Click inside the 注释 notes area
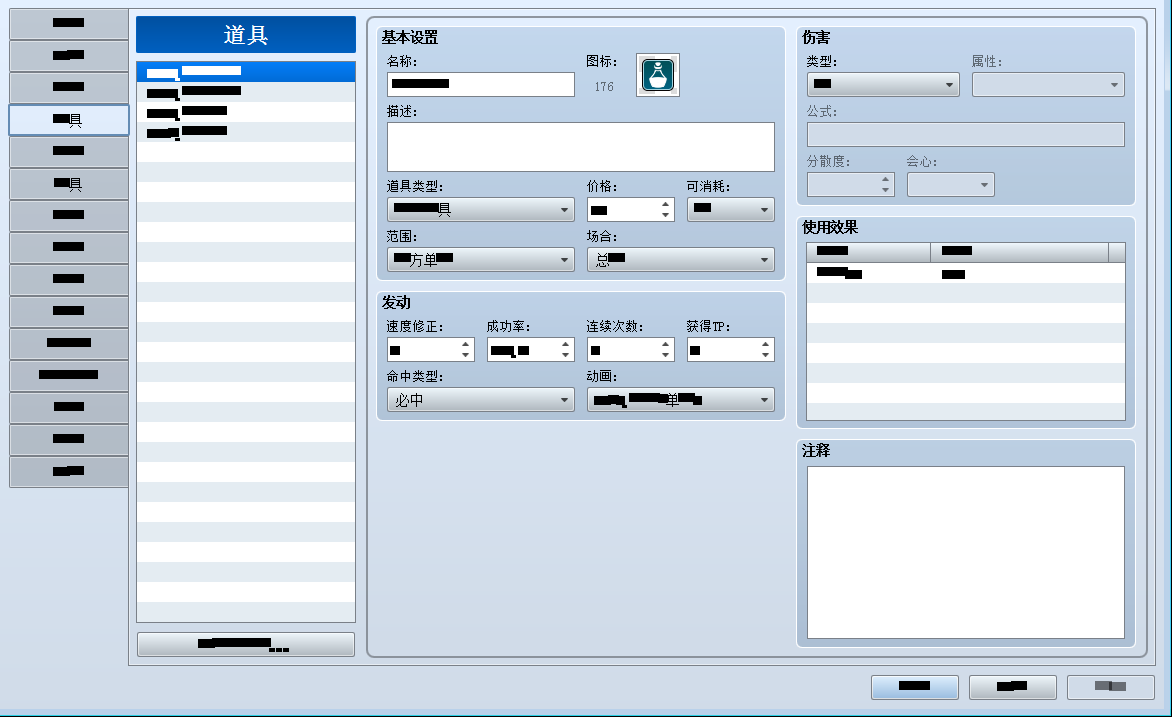Image resolution: width=1172 pixels, height=717 pixels. point(966,553)
